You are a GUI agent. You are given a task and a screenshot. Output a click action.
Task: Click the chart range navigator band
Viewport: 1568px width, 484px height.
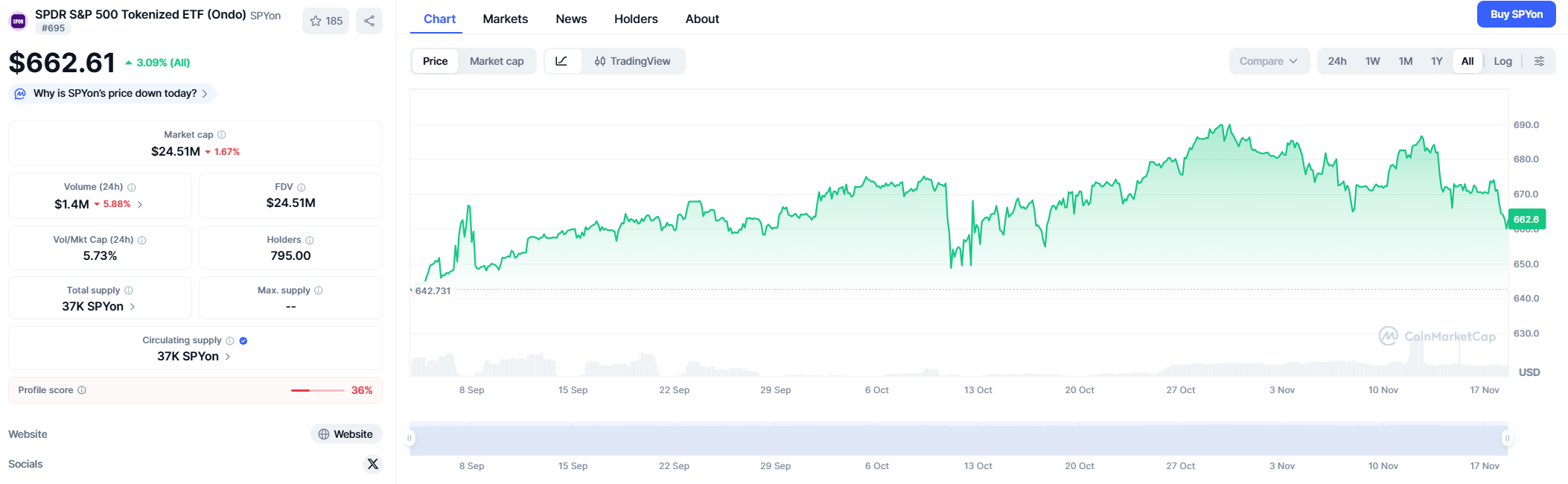point(958,439)
